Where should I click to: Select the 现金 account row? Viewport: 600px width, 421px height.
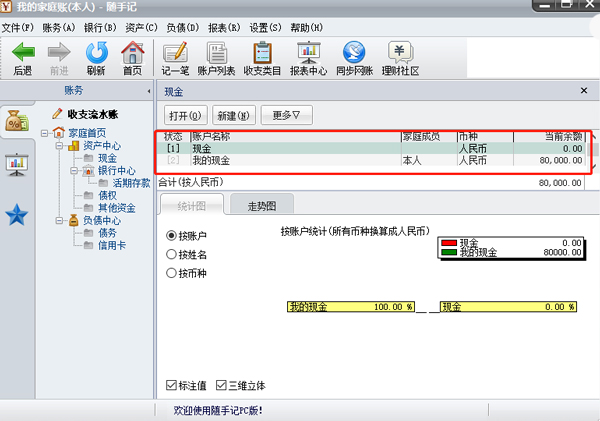[371, 148]
